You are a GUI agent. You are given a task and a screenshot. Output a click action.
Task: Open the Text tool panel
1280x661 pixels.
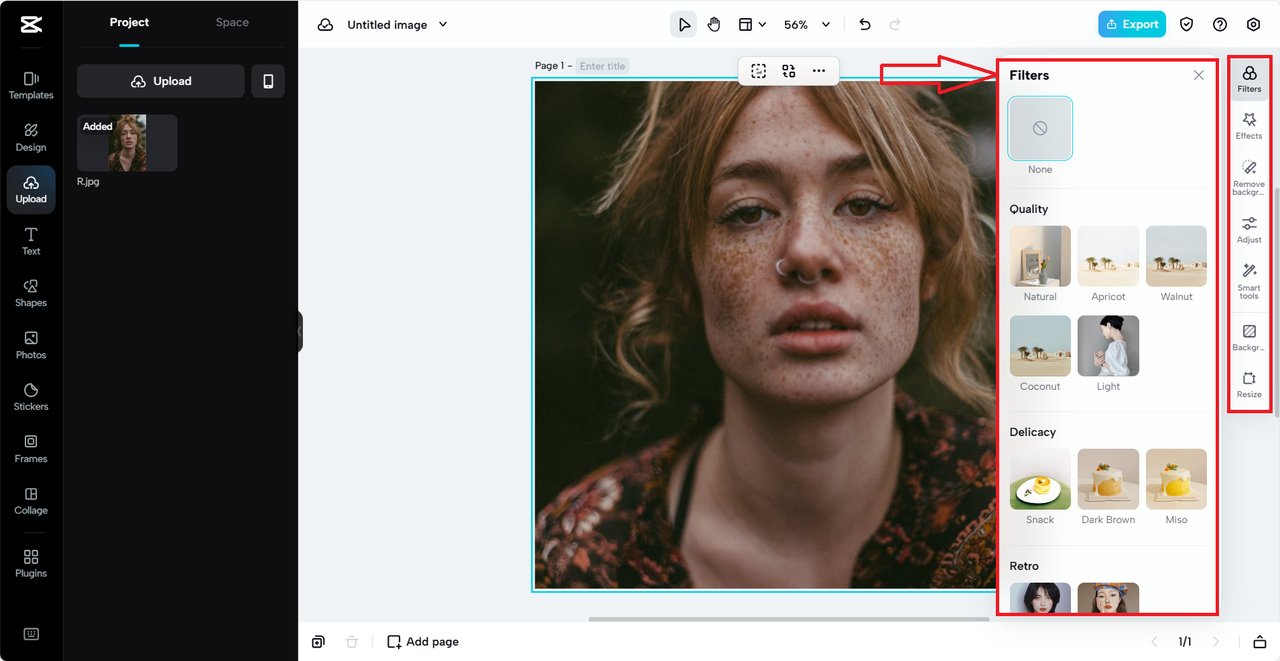pyautogui.click(x=31, y=241)
